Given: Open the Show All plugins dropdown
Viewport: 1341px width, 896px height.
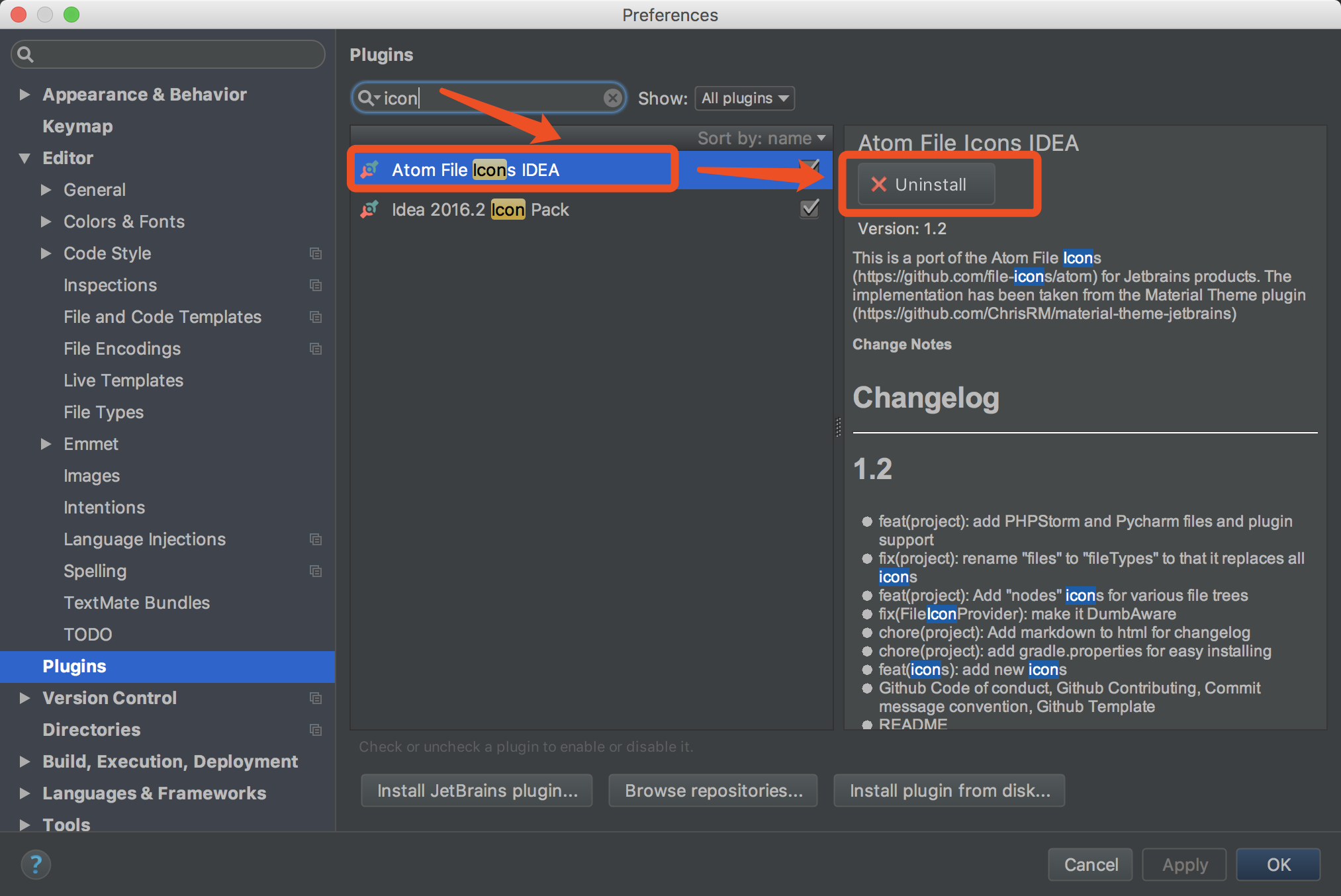Looking at the screenshot, I should pyautogui.click(x=745, y=98).
